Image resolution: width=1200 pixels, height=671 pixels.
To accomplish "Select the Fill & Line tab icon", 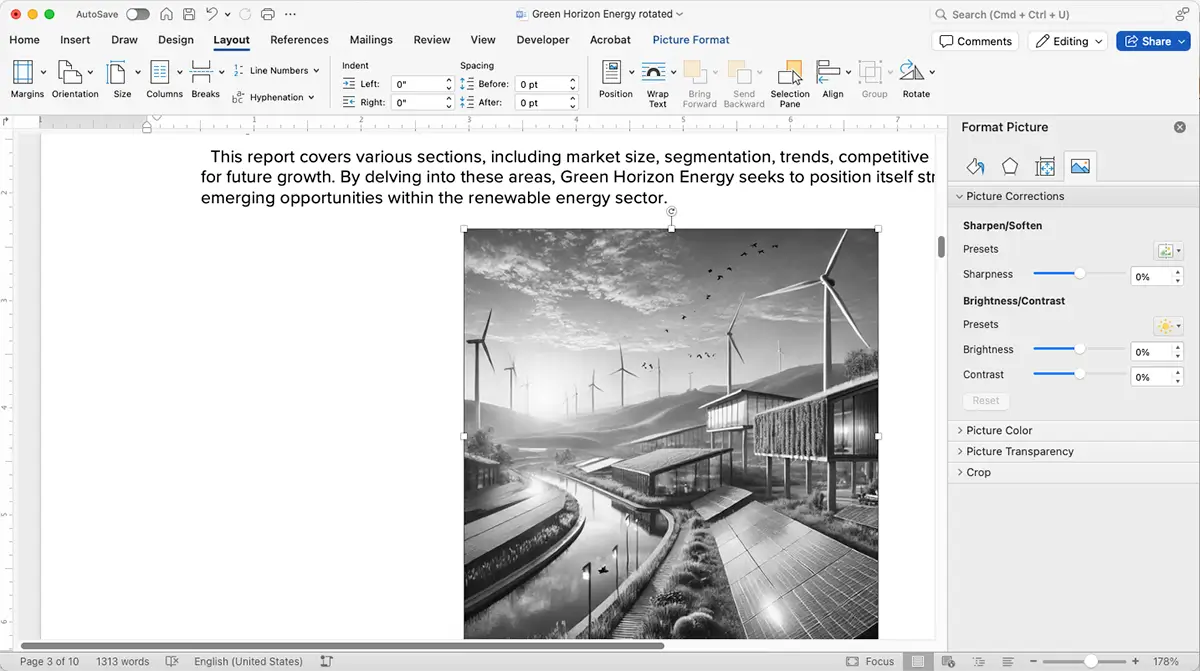I will [976, 166].
